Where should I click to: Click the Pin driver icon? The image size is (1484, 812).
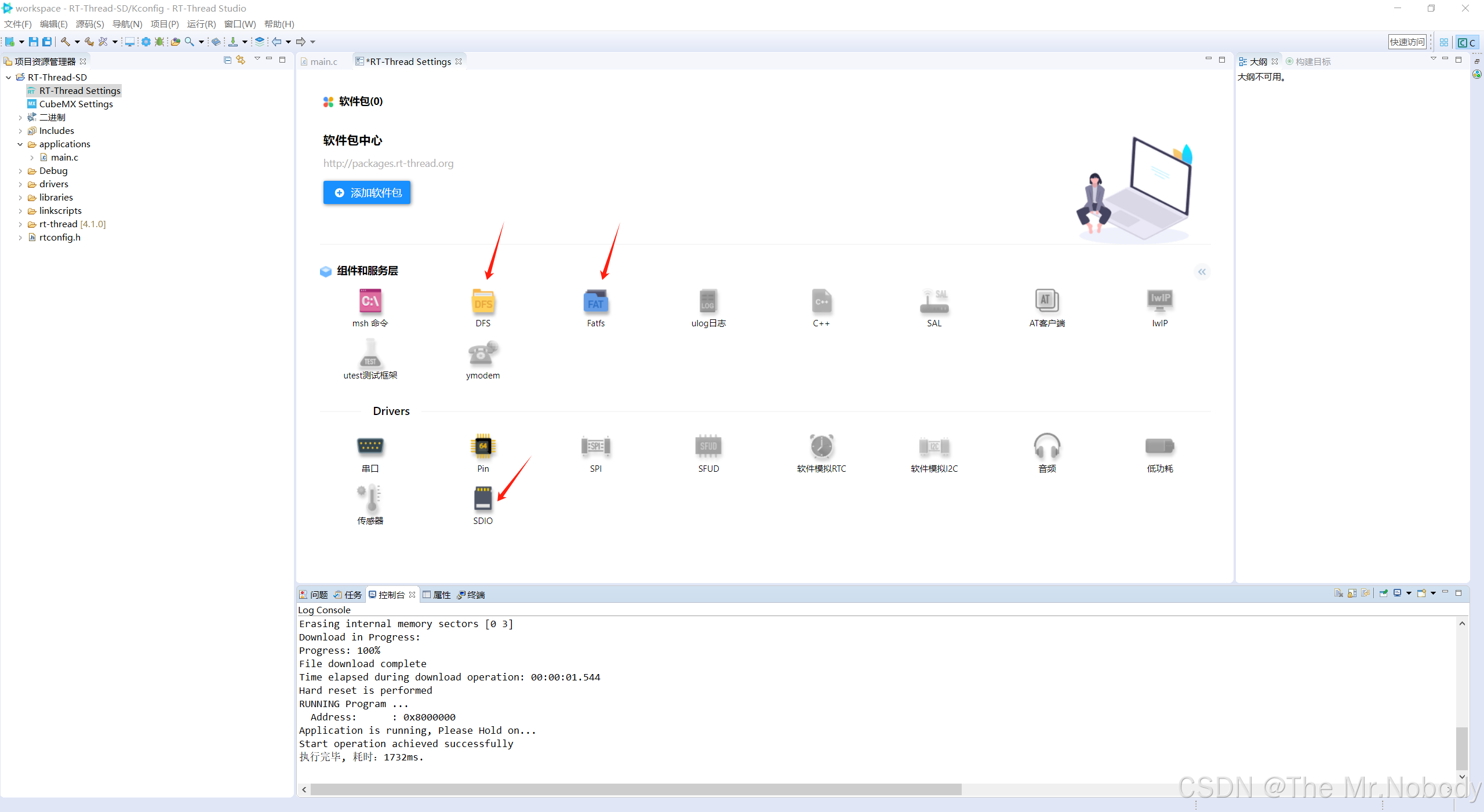[483, 446]
